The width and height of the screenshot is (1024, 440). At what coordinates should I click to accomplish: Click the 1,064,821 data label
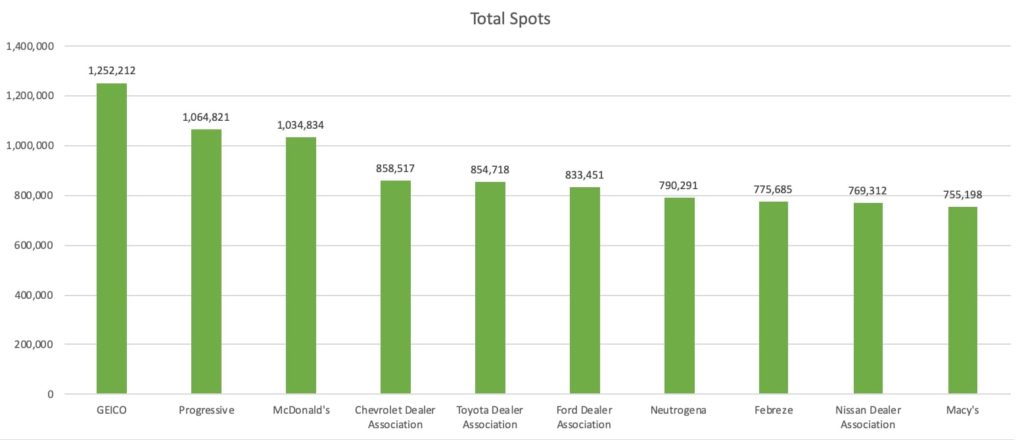pos(206,118)
